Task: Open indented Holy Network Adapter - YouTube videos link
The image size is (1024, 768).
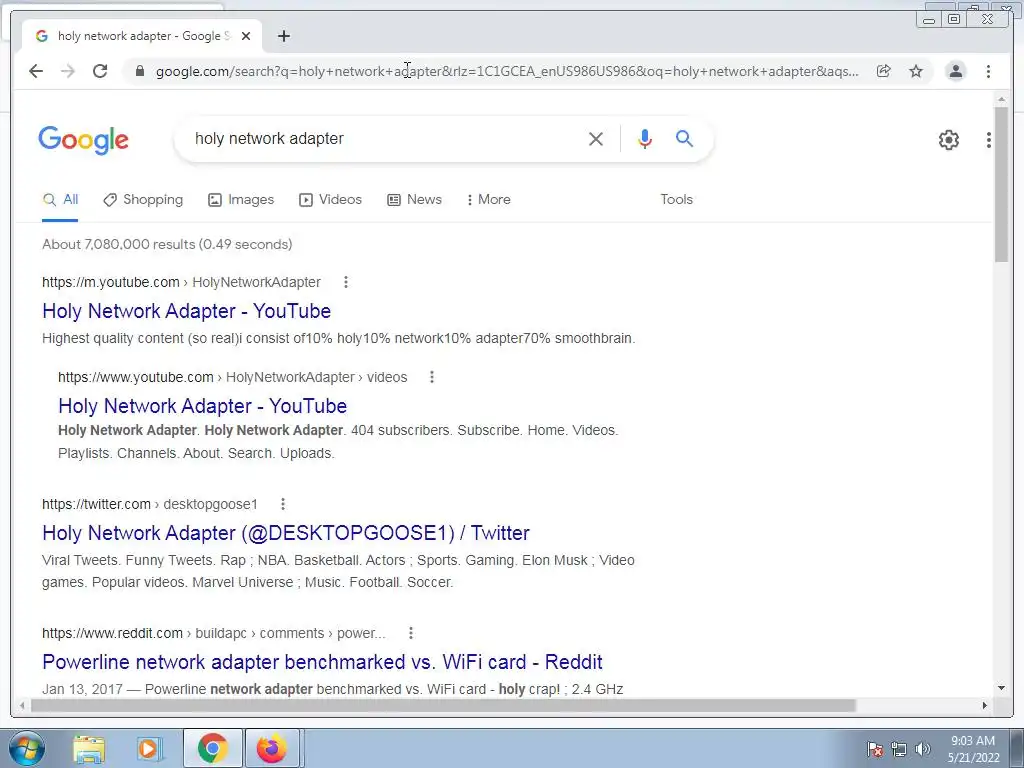Action: click(202, 406)
